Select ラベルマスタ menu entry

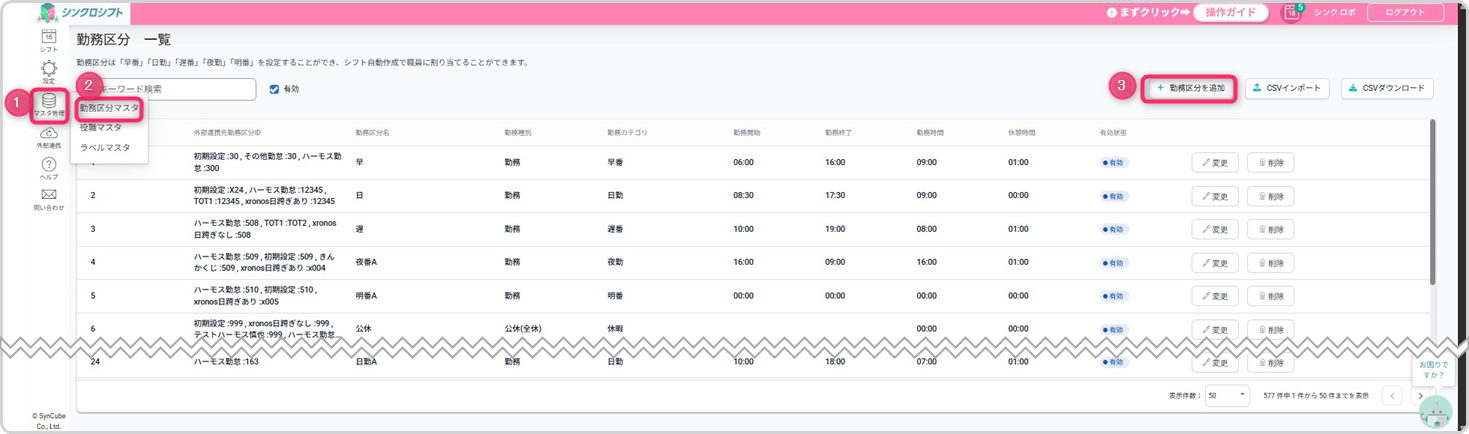tap(105, 147)
